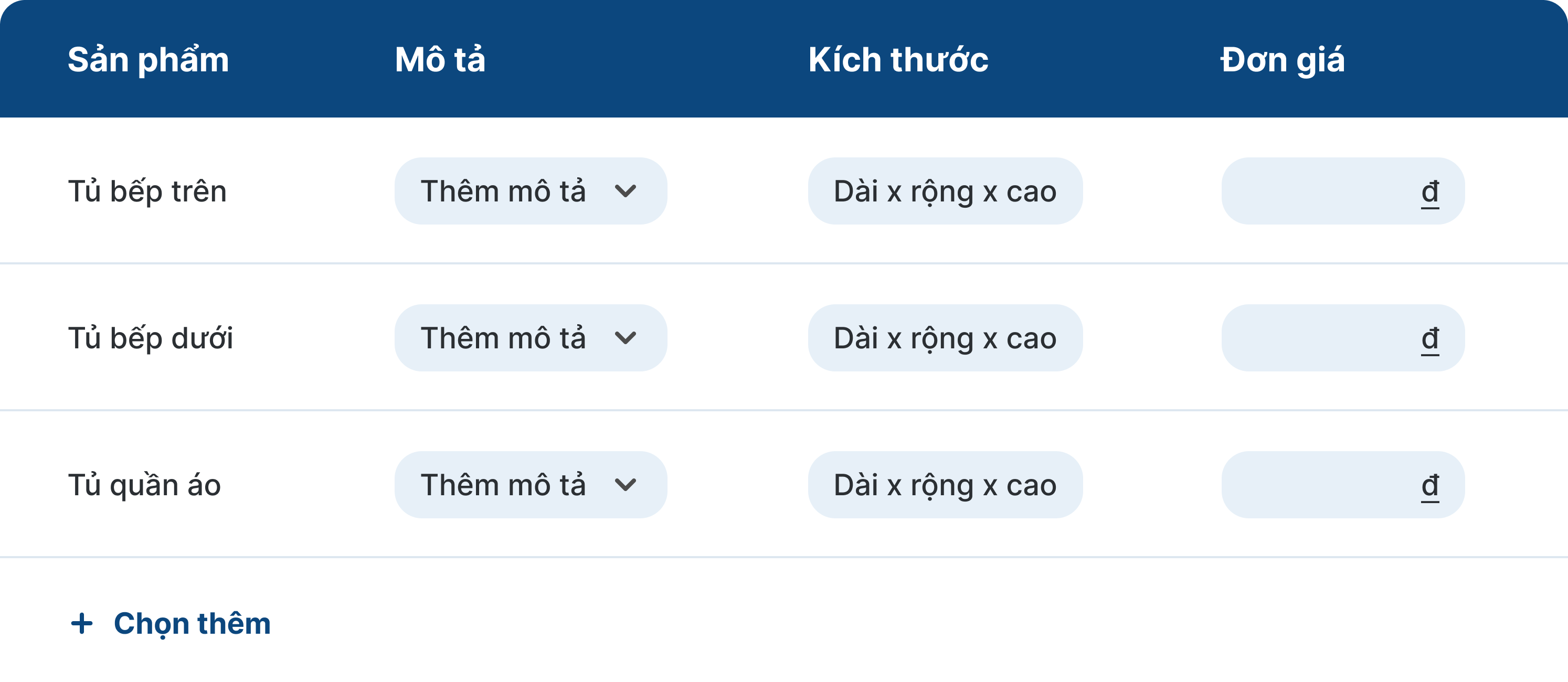Screen dimensions: 1568x682
Task: Click the đ currency symbol for Tủ bếp trên
Action: (x=1430, y=192)
